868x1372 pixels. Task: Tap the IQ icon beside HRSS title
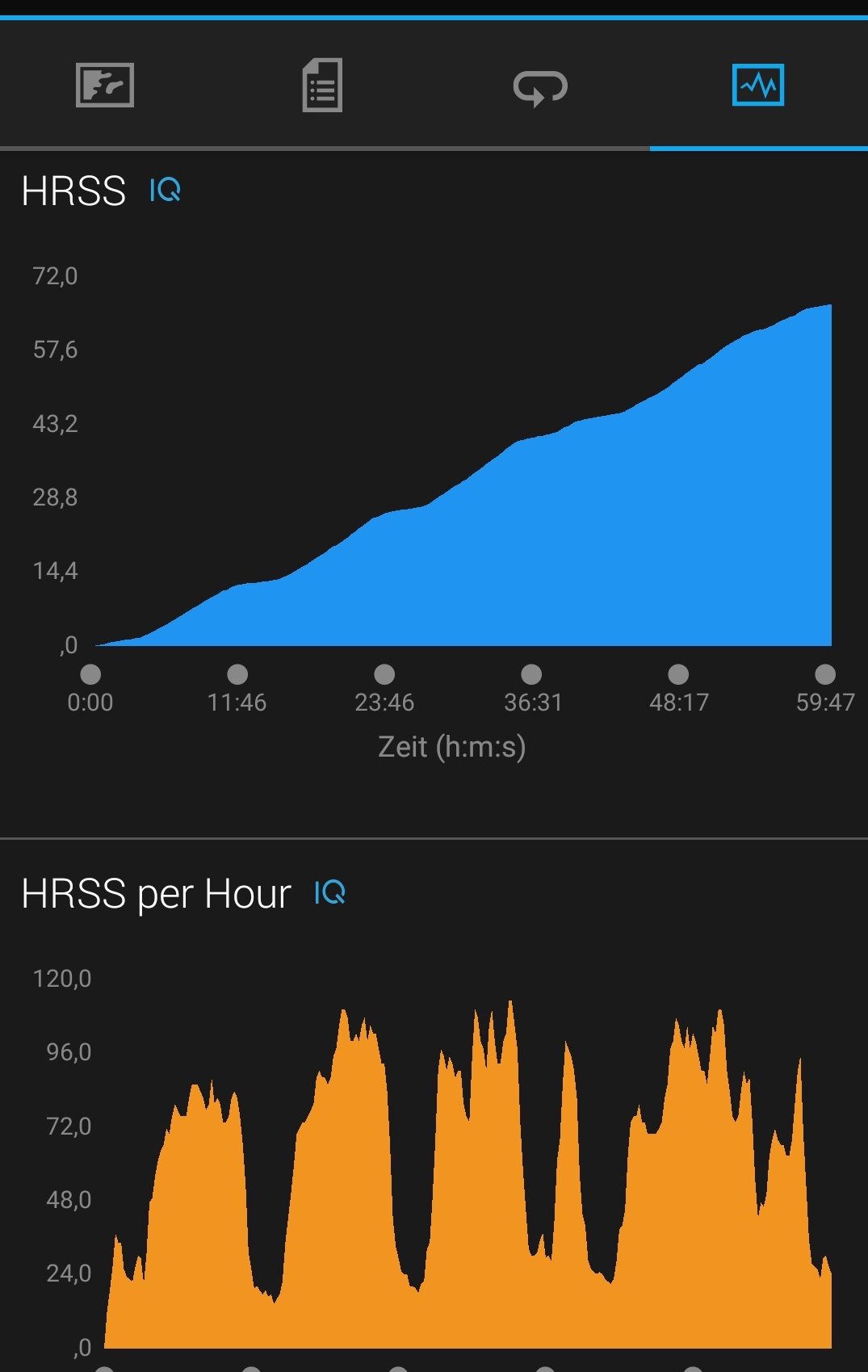click(166, 191)
